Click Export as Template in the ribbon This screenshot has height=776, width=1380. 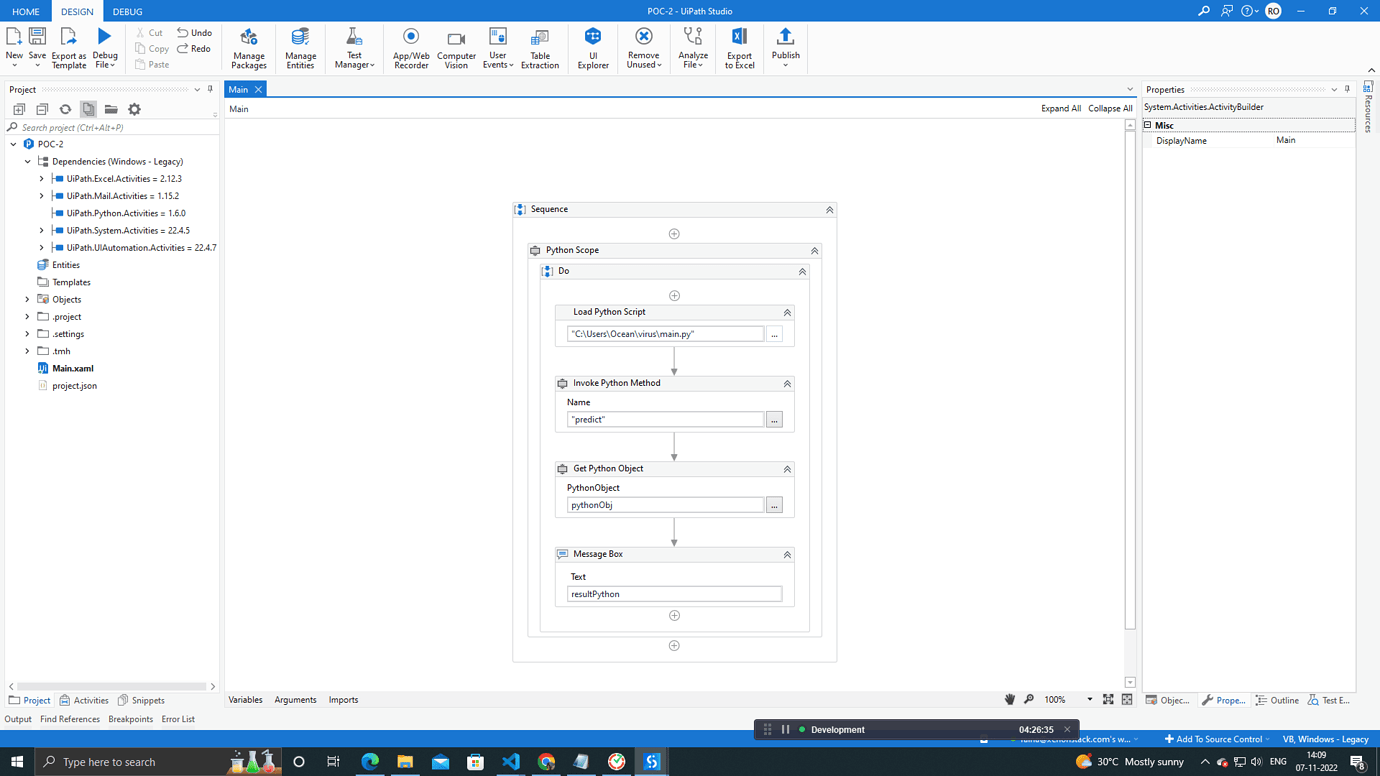[x=68, y=48]
